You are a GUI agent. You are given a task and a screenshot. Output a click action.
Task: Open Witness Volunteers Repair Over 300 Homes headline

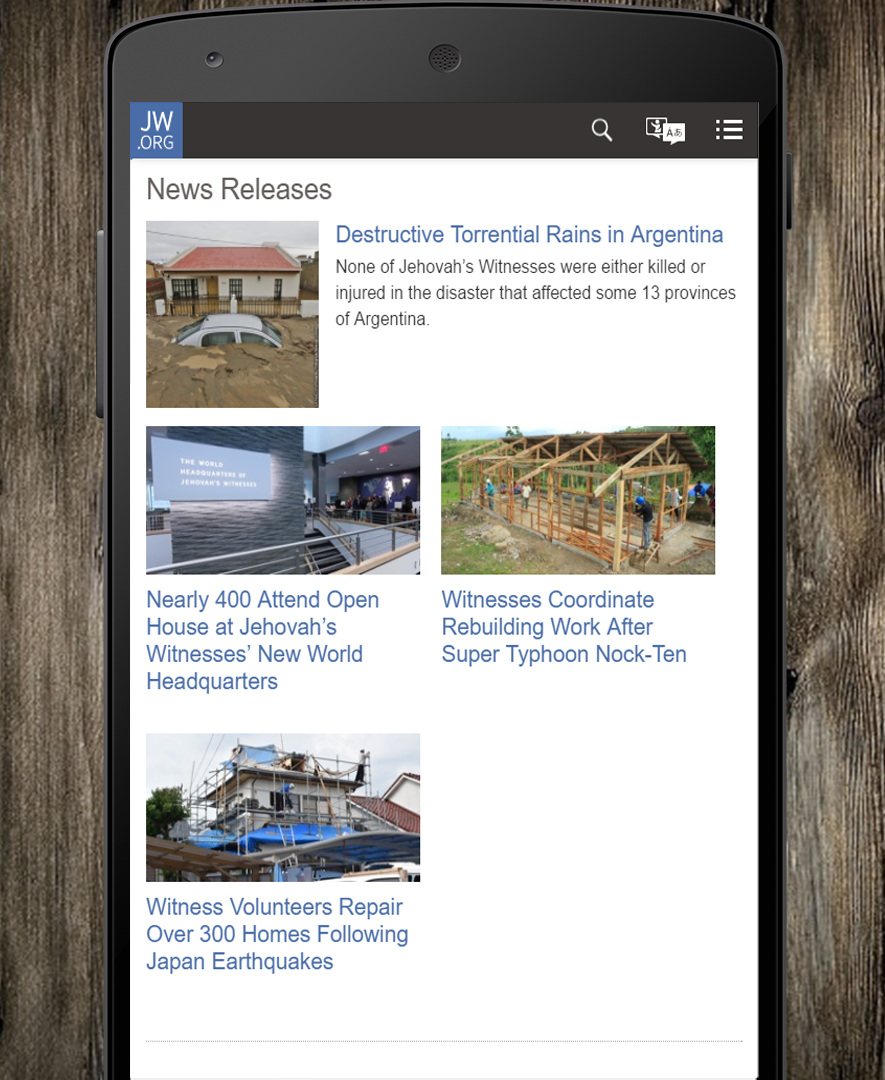click(x=277, y=934)
